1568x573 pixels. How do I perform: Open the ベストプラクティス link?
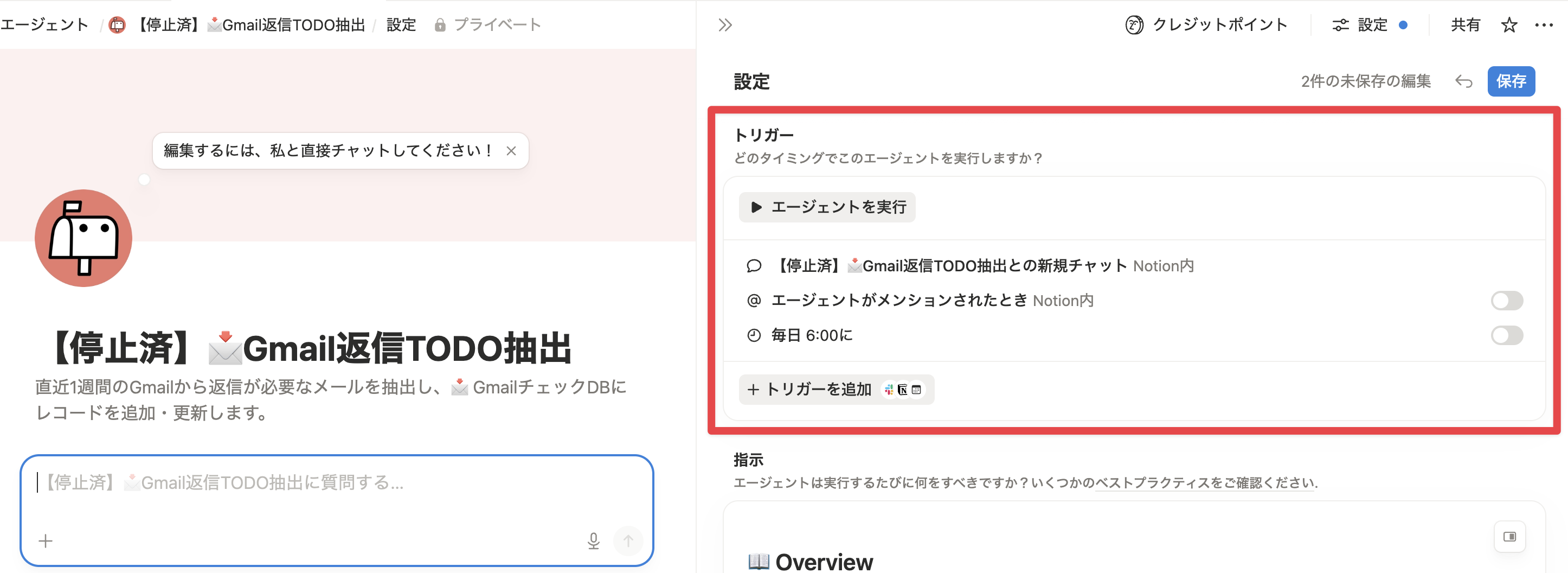tap(1205, 483)
